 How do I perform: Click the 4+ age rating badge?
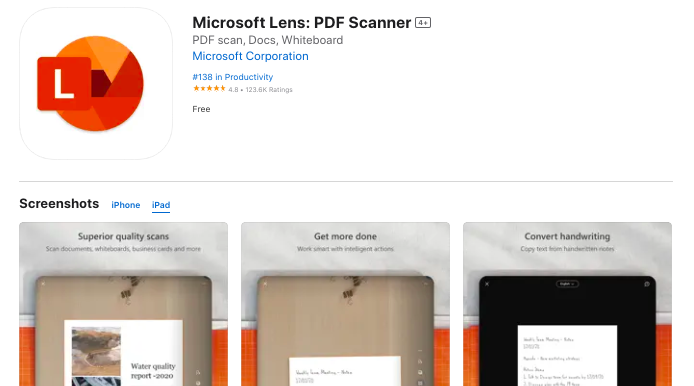click(423, 23)
